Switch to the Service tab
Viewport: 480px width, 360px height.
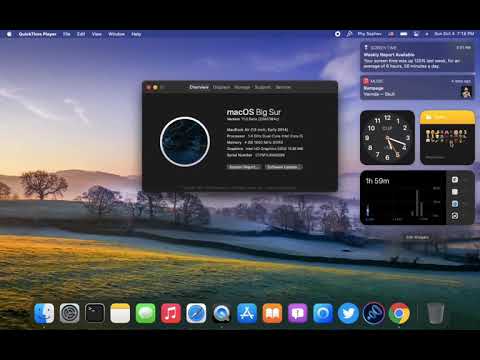[283, 87]
